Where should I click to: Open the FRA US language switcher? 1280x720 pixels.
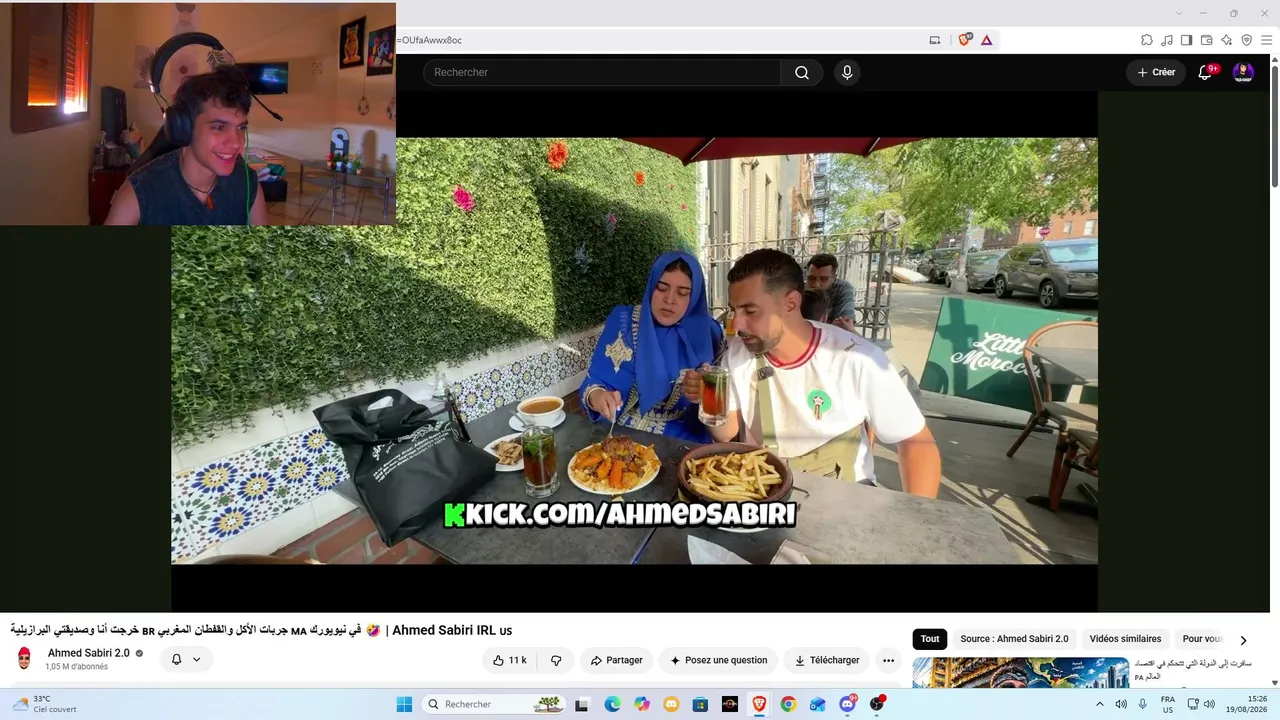pyautogui.click(x=1168, y=704)
